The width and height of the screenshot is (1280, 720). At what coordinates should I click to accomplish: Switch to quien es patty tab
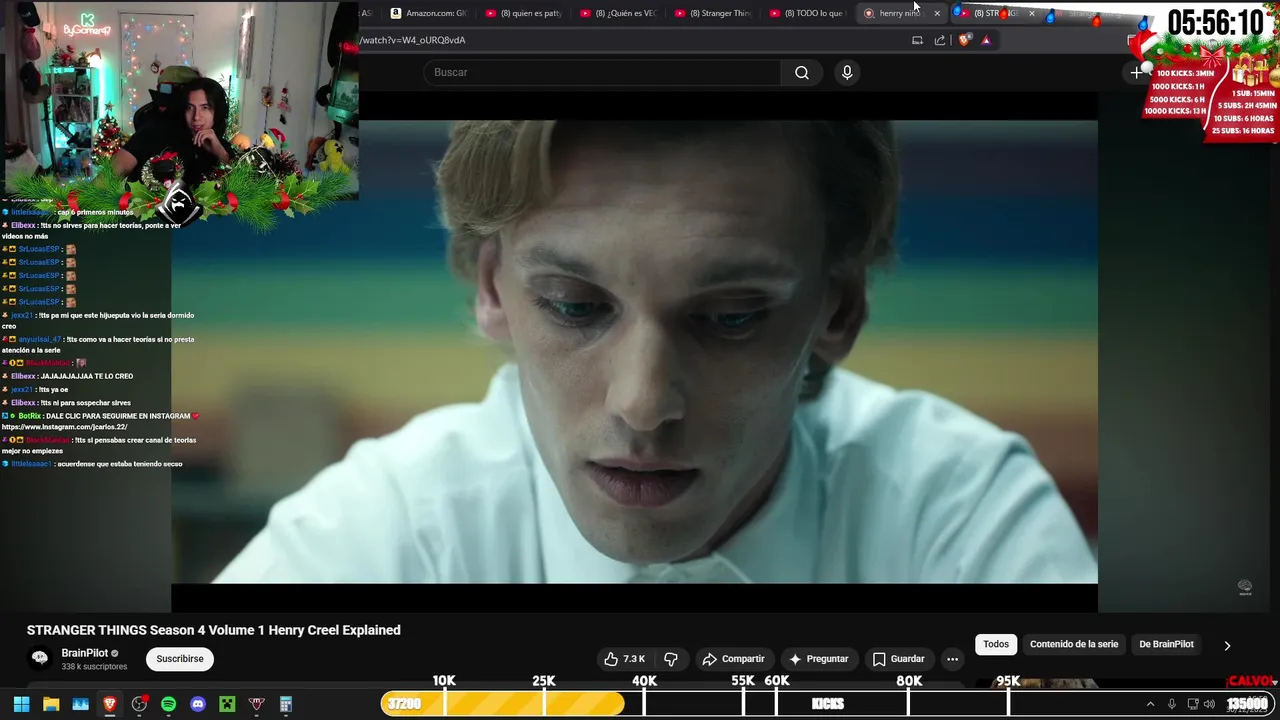pyautogui.click(x=523, y=13)
